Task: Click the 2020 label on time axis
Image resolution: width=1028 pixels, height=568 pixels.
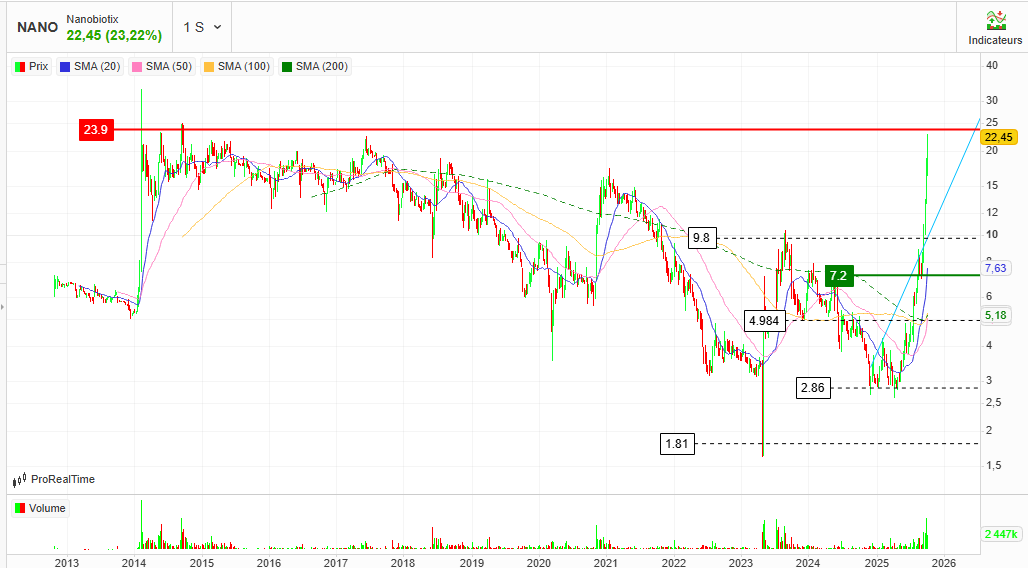Action: point(538,562)
